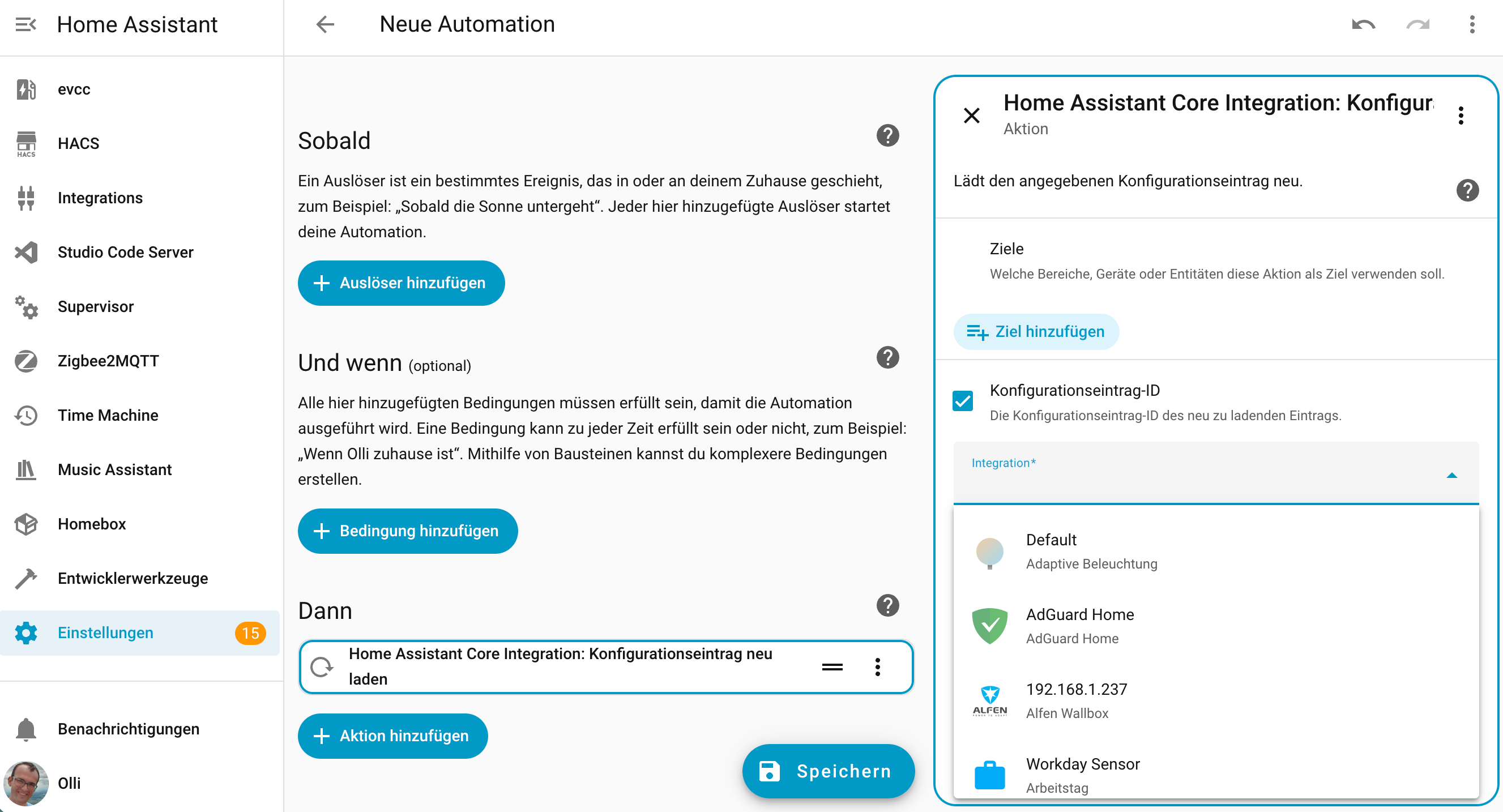Click the Auslöser hinzufügen button
Image resolution: width=1503 pixels, height=812 pixels.
401,283
